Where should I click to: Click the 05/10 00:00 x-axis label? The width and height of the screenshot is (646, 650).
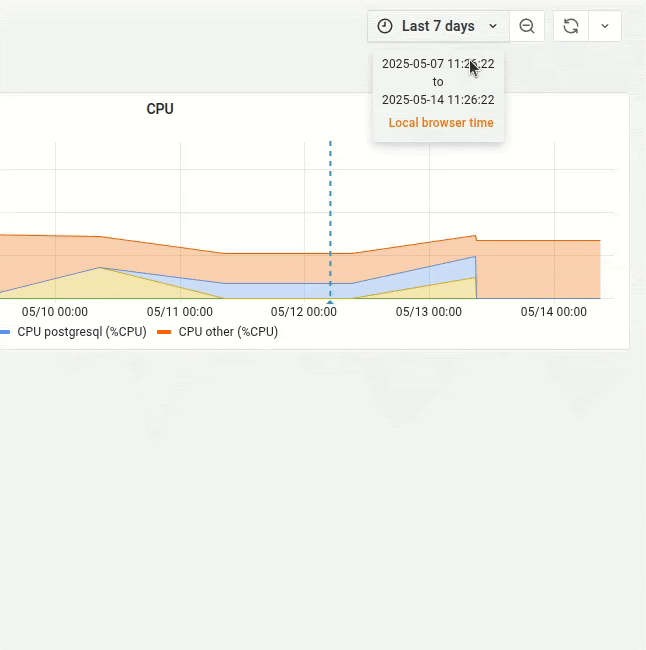[55, 312]
